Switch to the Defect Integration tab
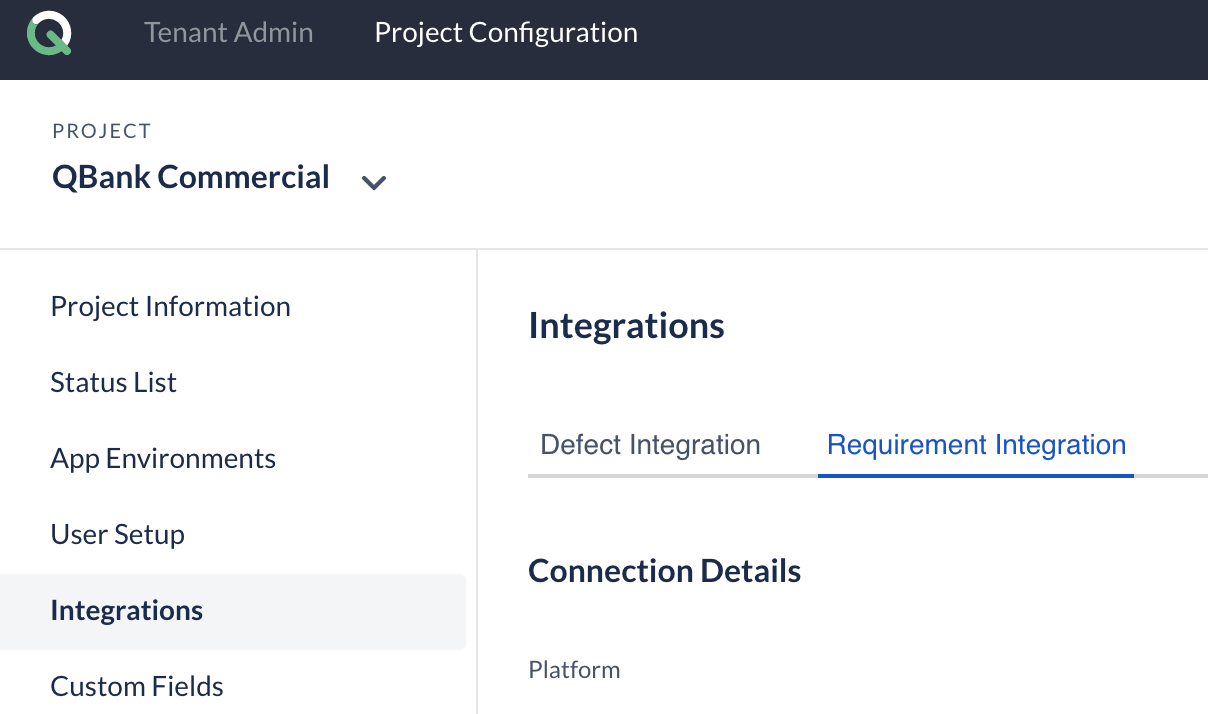1208x714 pixels. pyautogui.click(x=651, y=445)
